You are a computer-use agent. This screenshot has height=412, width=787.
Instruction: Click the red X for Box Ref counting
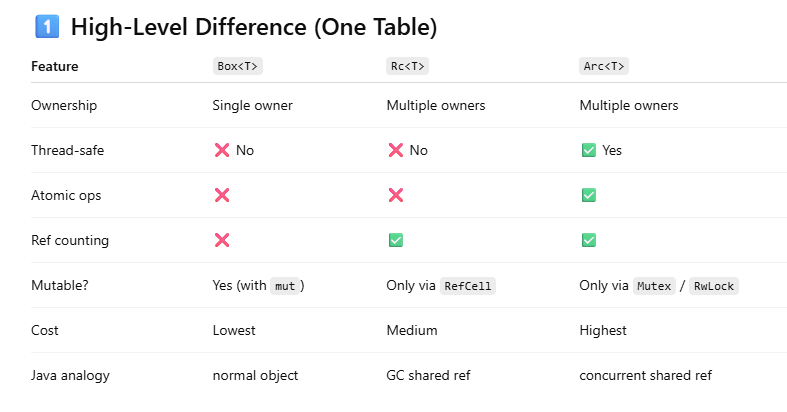tap(222, 240)
